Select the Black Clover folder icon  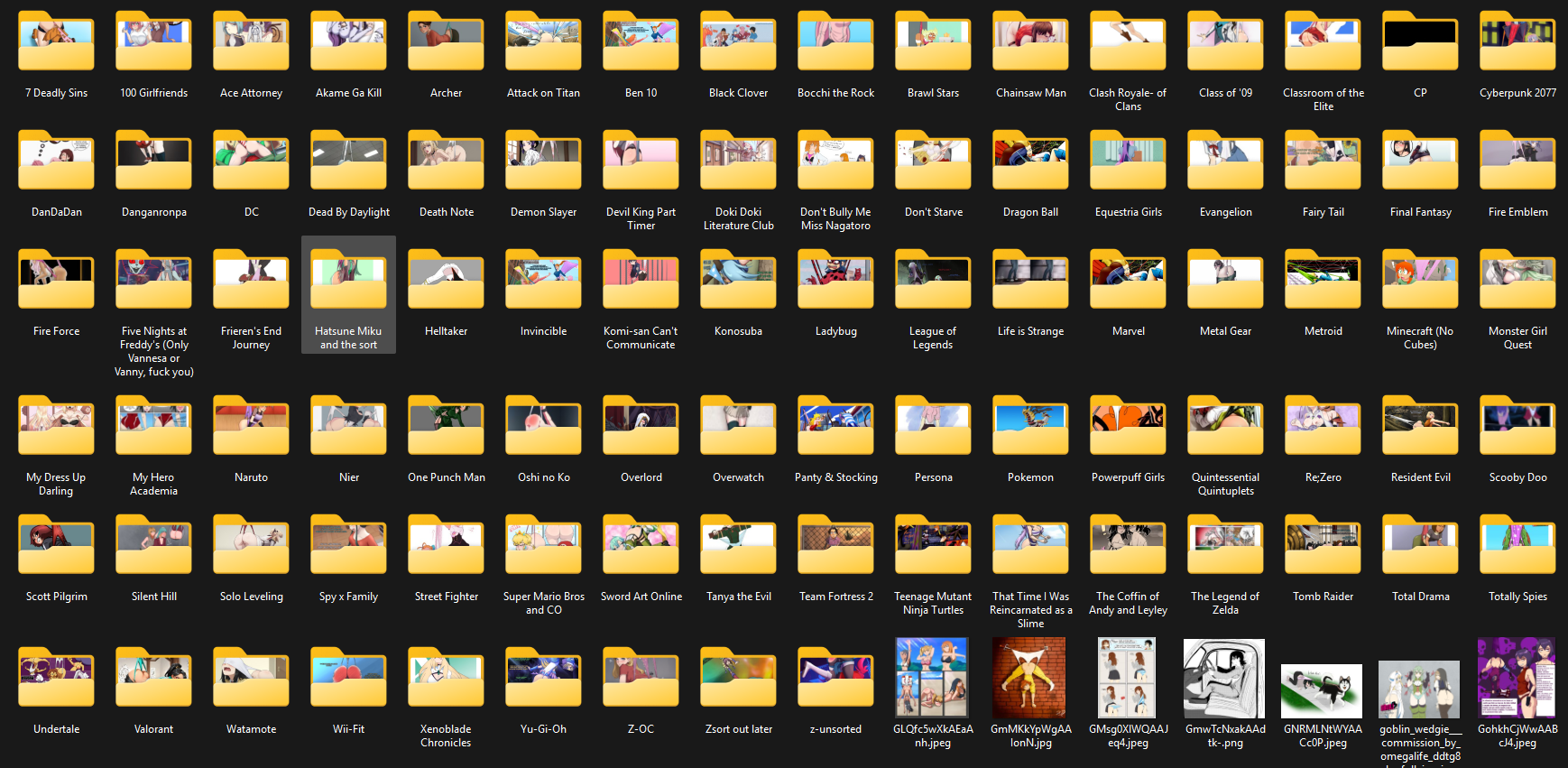coord(738,42)
